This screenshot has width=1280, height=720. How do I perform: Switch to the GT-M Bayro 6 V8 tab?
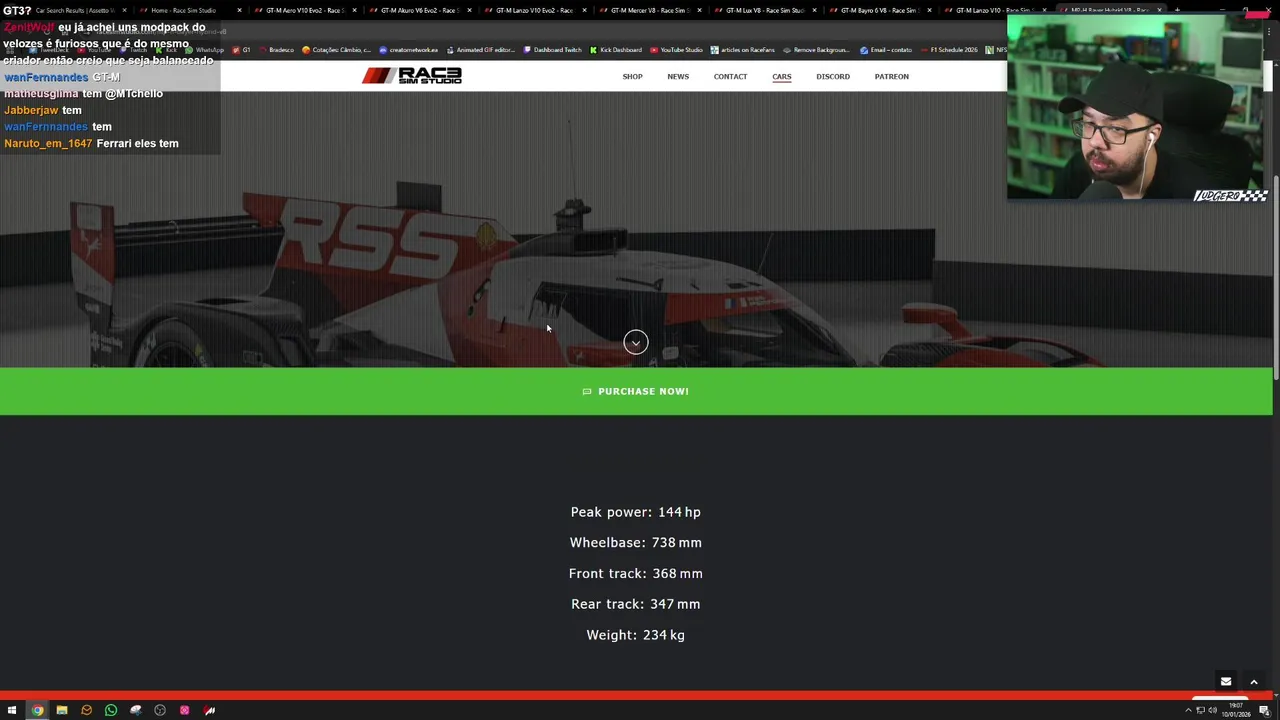(x=878, y=10)
